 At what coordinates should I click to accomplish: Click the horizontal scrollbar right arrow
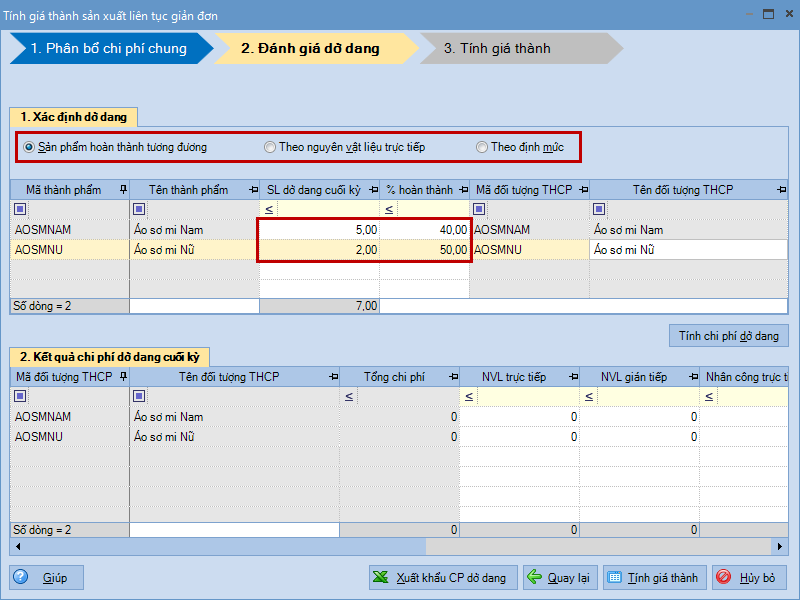click(780, 546)
